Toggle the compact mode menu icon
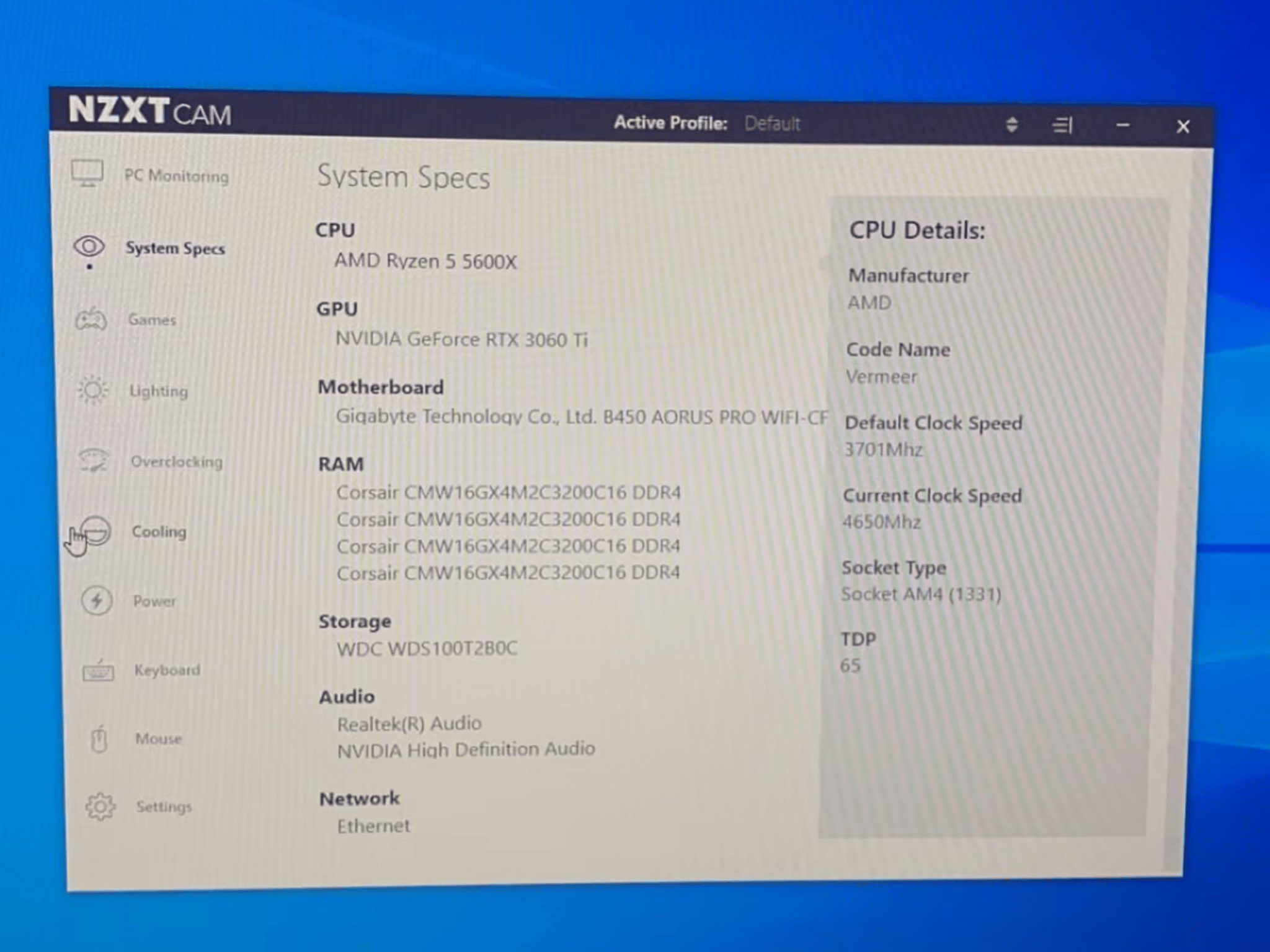 pyautogui.click(x=1062, y=125)
